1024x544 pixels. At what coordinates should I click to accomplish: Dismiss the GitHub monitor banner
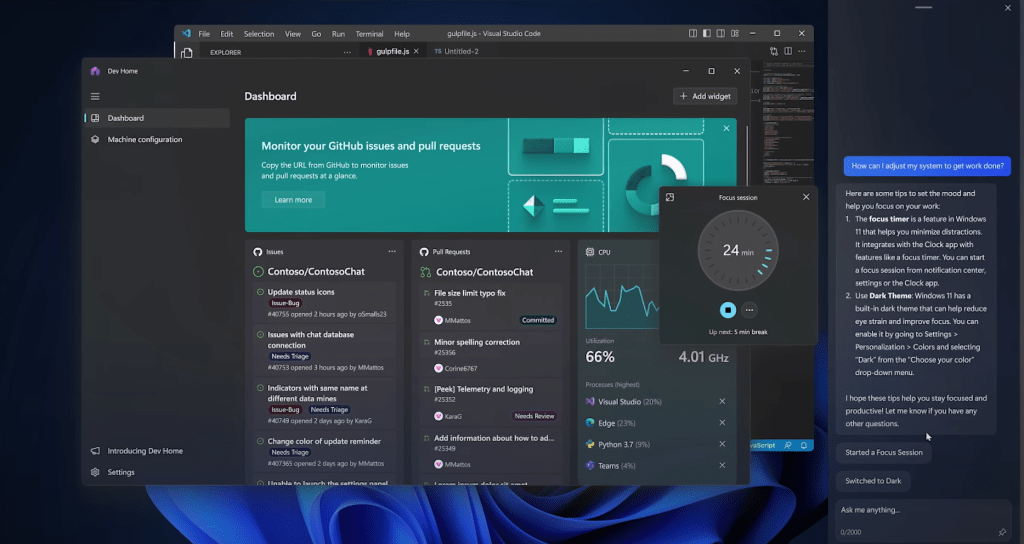coord(726,128)
